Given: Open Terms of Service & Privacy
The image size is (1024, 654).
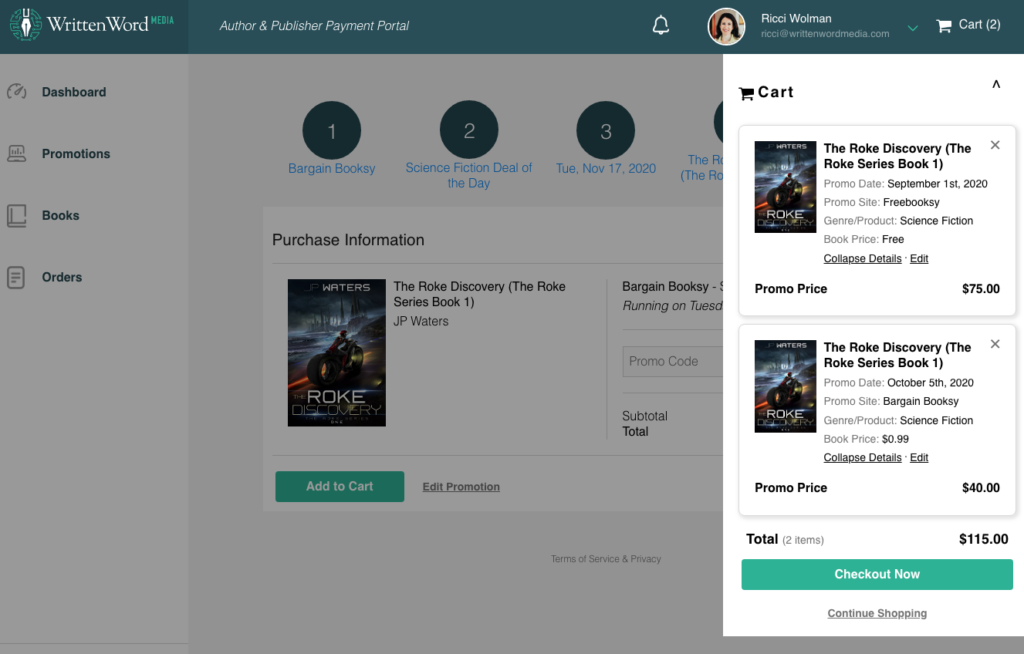Looking at the screenshot, I should pos(605,559).
